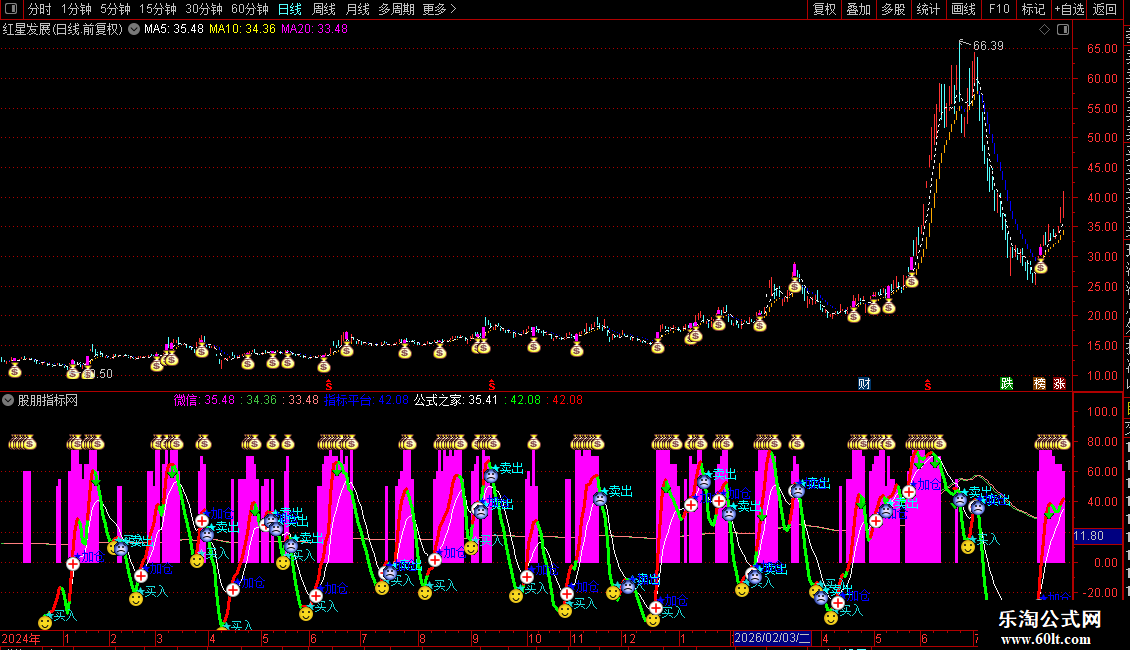Open F10 company information
This screenshot has height=650, width=1130.
click(999, 9)
